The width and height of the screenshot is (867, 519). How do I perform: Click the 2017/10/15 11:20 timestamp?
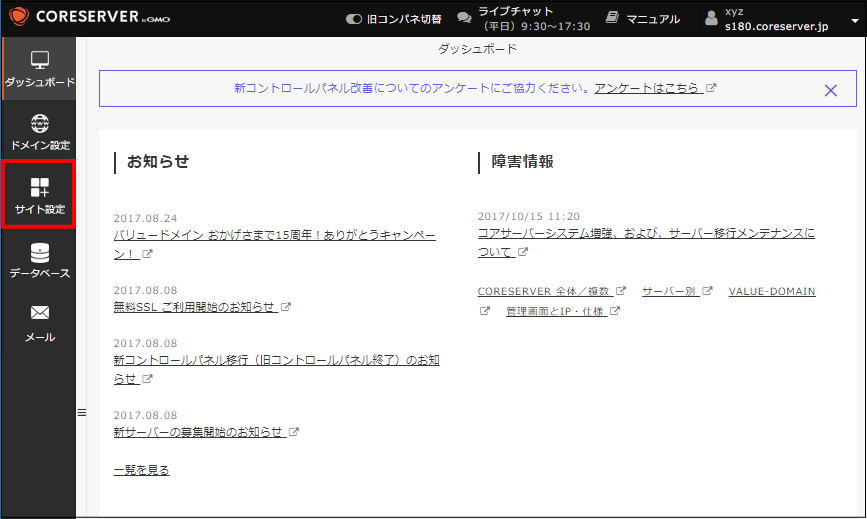[x=529, y=216]
